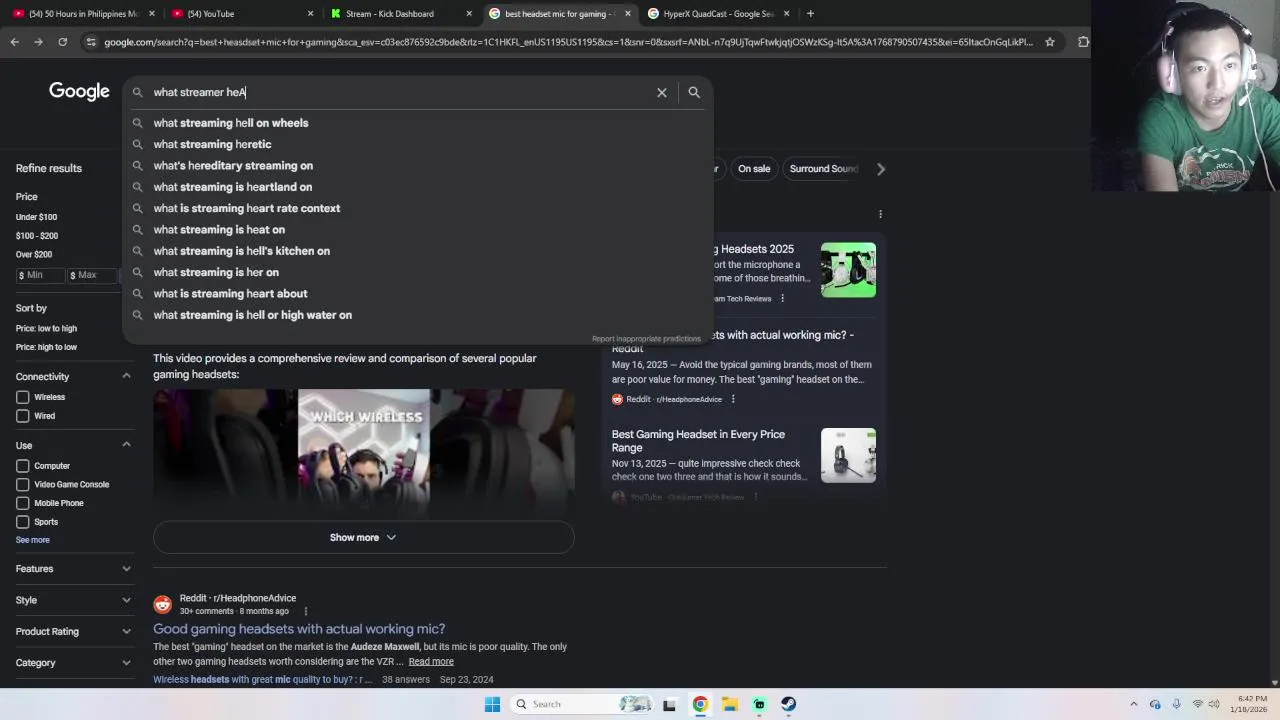Viewport: 1280px width, 720px height.
Task: Close the Stream - Kick Dashboard tab
Action: (x=469, y=14)
